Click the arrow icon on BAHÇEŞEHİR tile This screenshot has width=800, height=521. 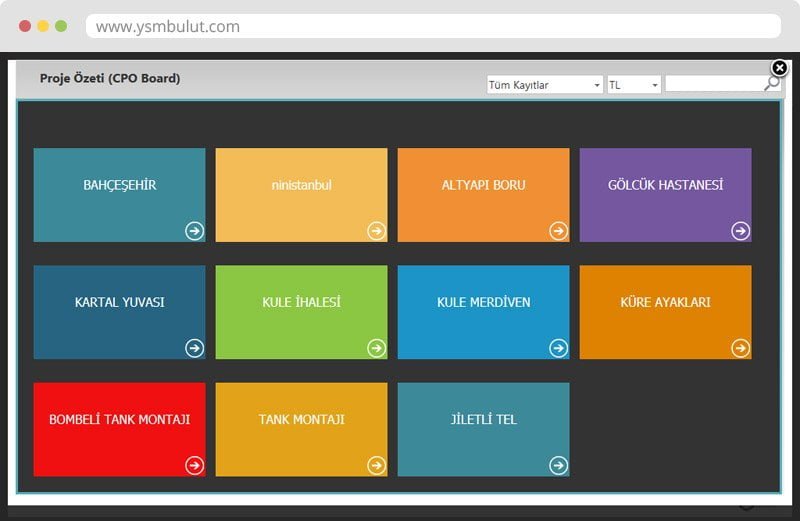(194, 231)
